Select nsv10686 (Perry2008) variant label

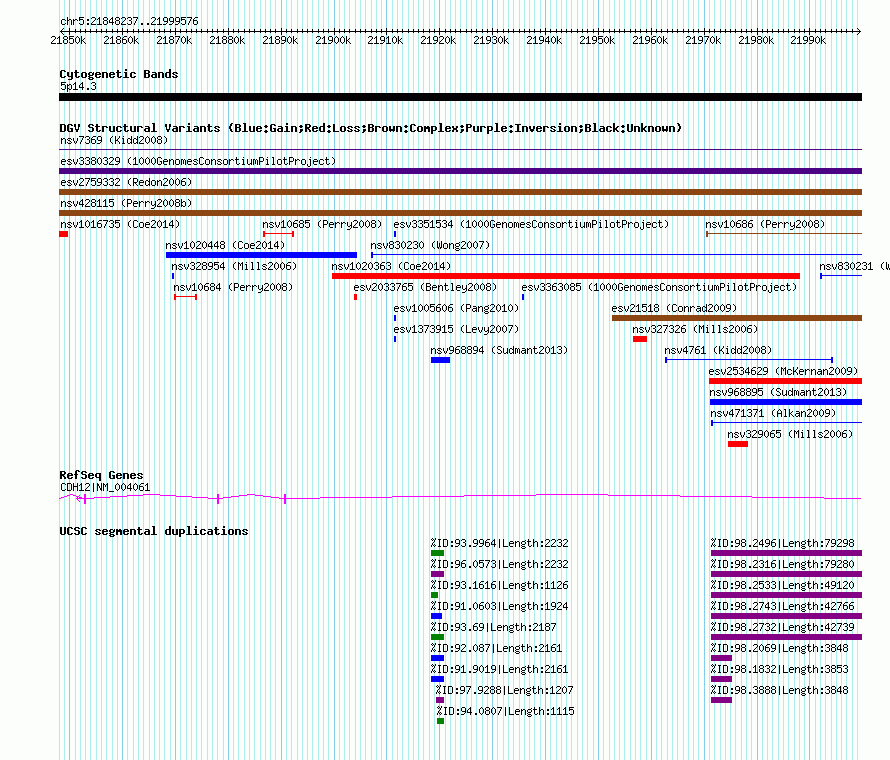coord(765,224)
